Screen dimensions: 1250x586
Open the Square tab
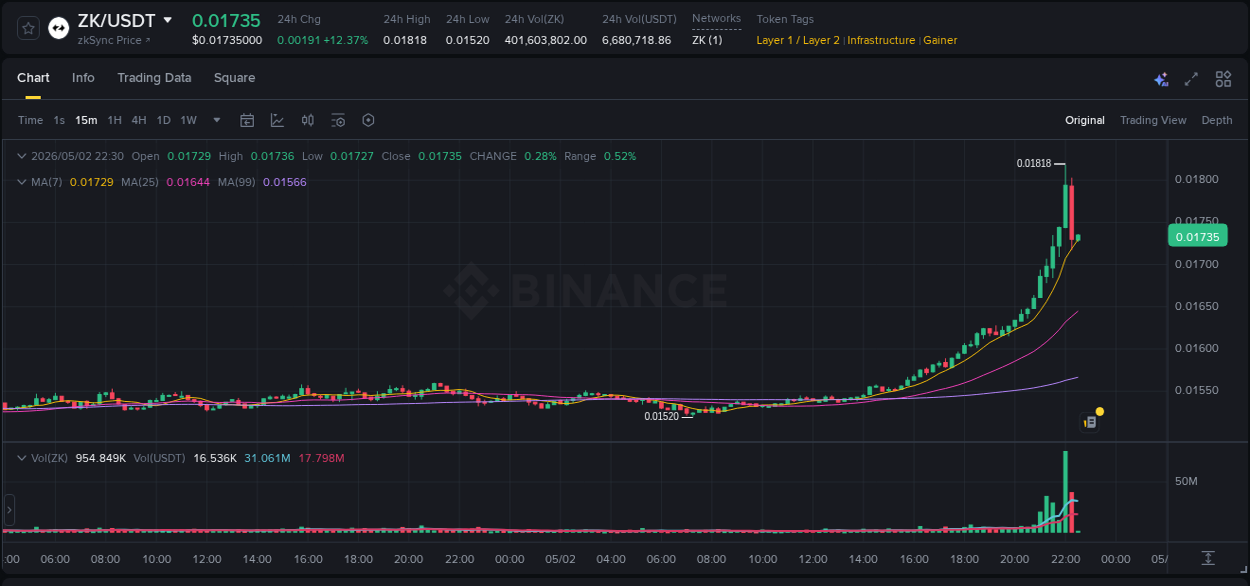tap(234, 78)
